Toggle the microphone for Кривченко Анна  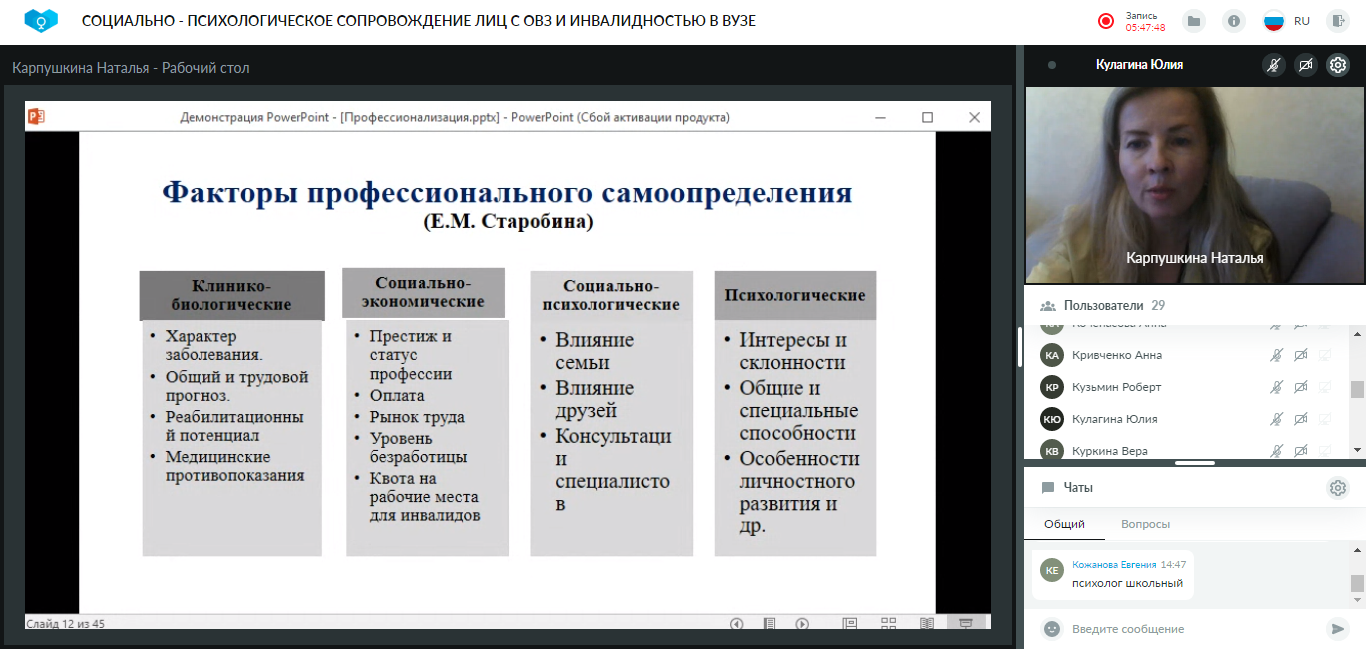1276,355
